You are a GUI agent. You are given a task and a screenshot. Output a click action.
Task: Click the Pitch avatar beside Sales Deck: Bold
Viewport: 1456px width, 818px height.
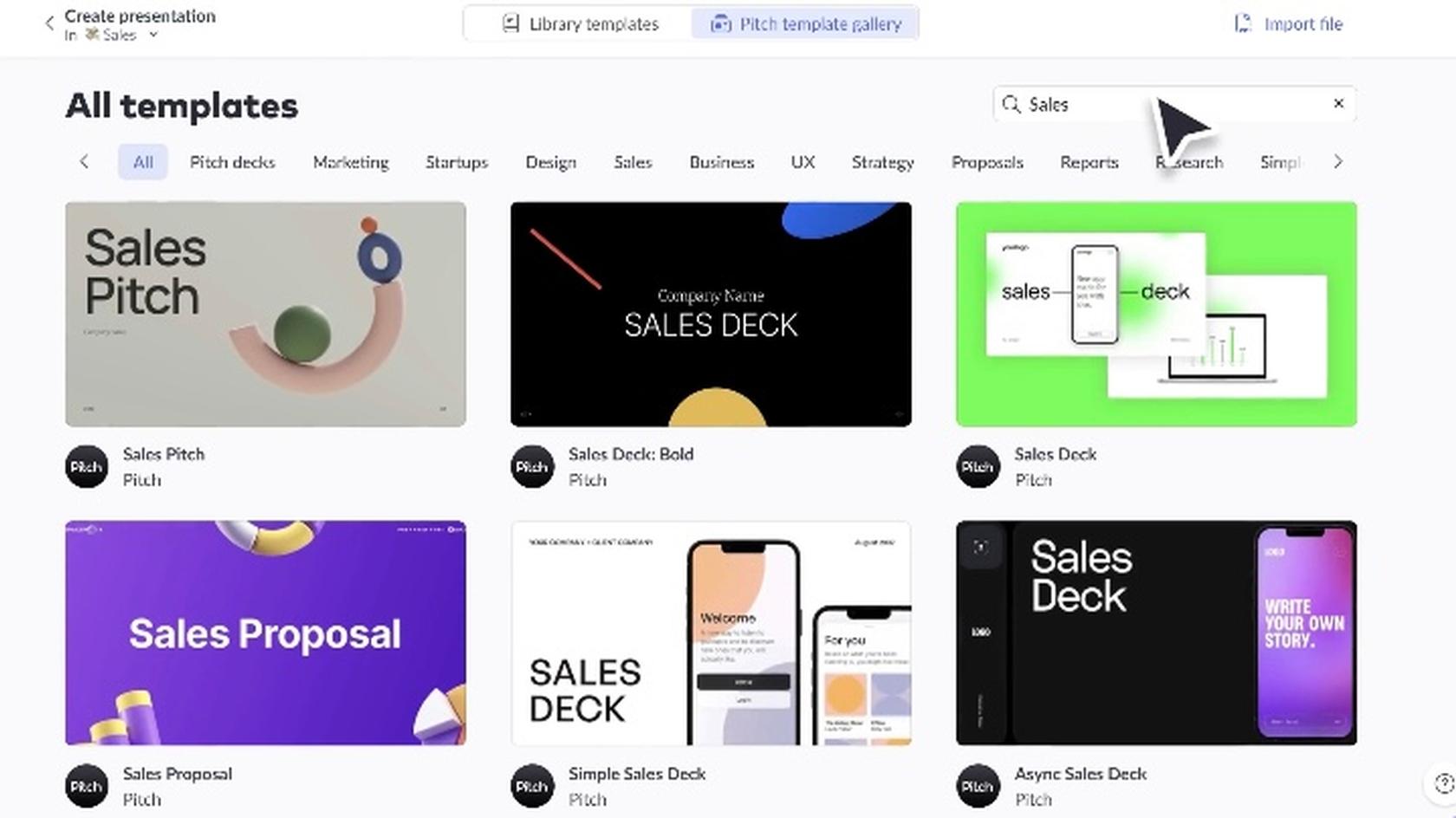point(532,466)
